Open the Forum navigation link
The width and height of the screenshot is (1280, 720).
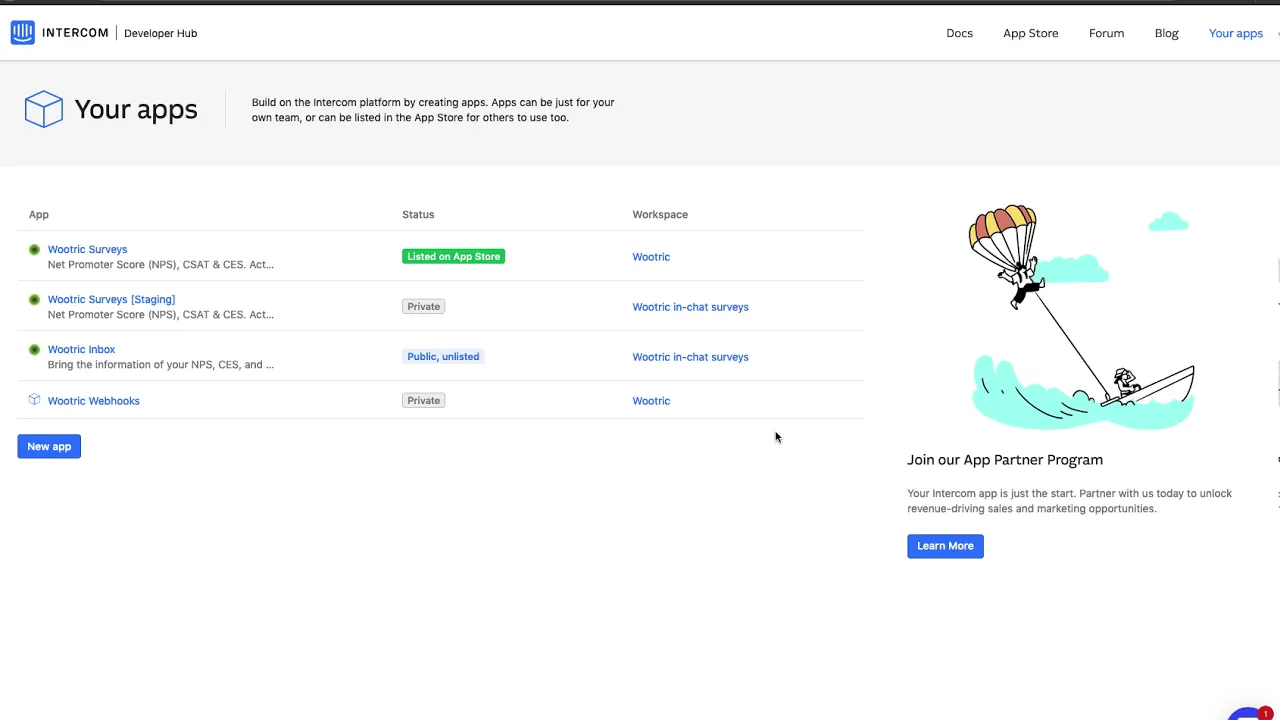1106,33
